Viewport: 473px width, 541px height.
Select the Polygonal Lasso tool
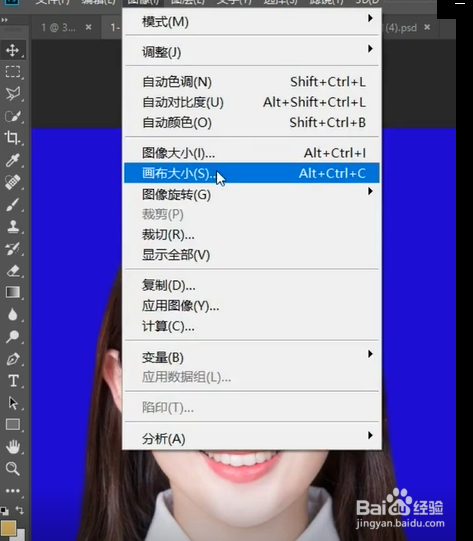pyautogui.click(x=12, y=94)
